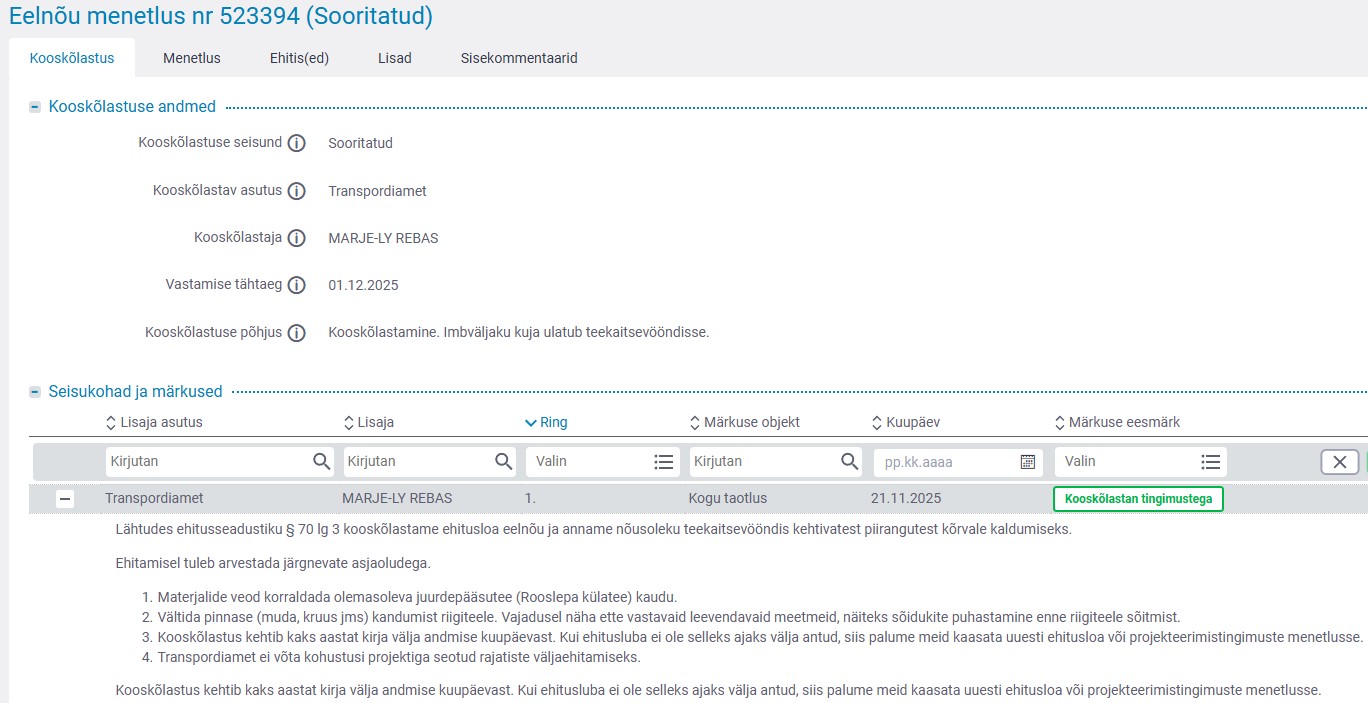This screenshot has height=703, width=1368.
Task: Click info icon next to Kooskõlastuse seisund
Action: click(296, 143)
